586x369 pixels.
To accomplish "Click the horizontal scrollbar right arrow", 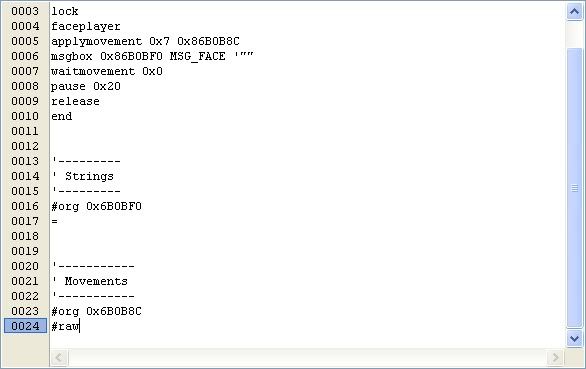I will click(x=555, y=358).
